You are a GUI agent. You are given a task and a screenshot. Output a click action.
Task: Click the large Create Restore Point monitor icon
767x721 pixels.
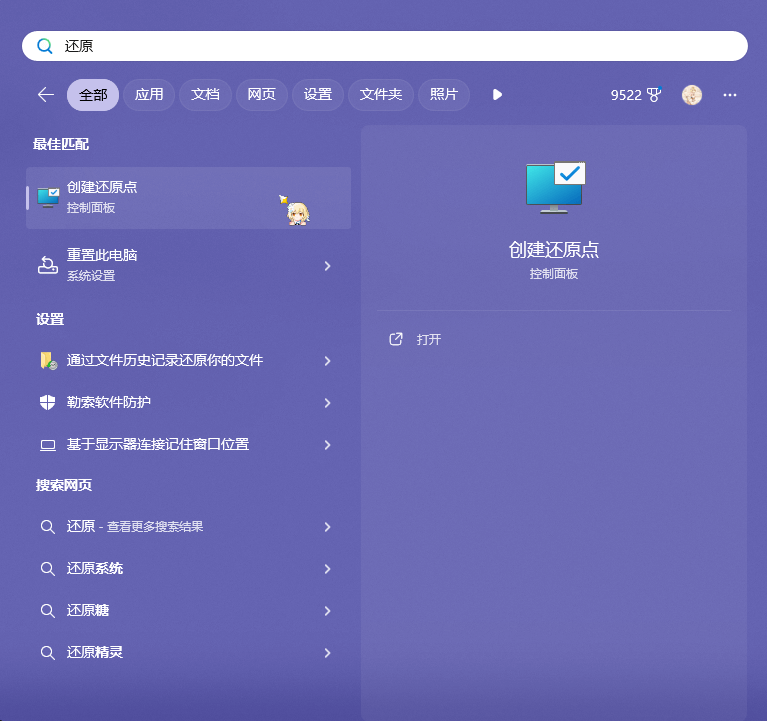pos(554,188)
